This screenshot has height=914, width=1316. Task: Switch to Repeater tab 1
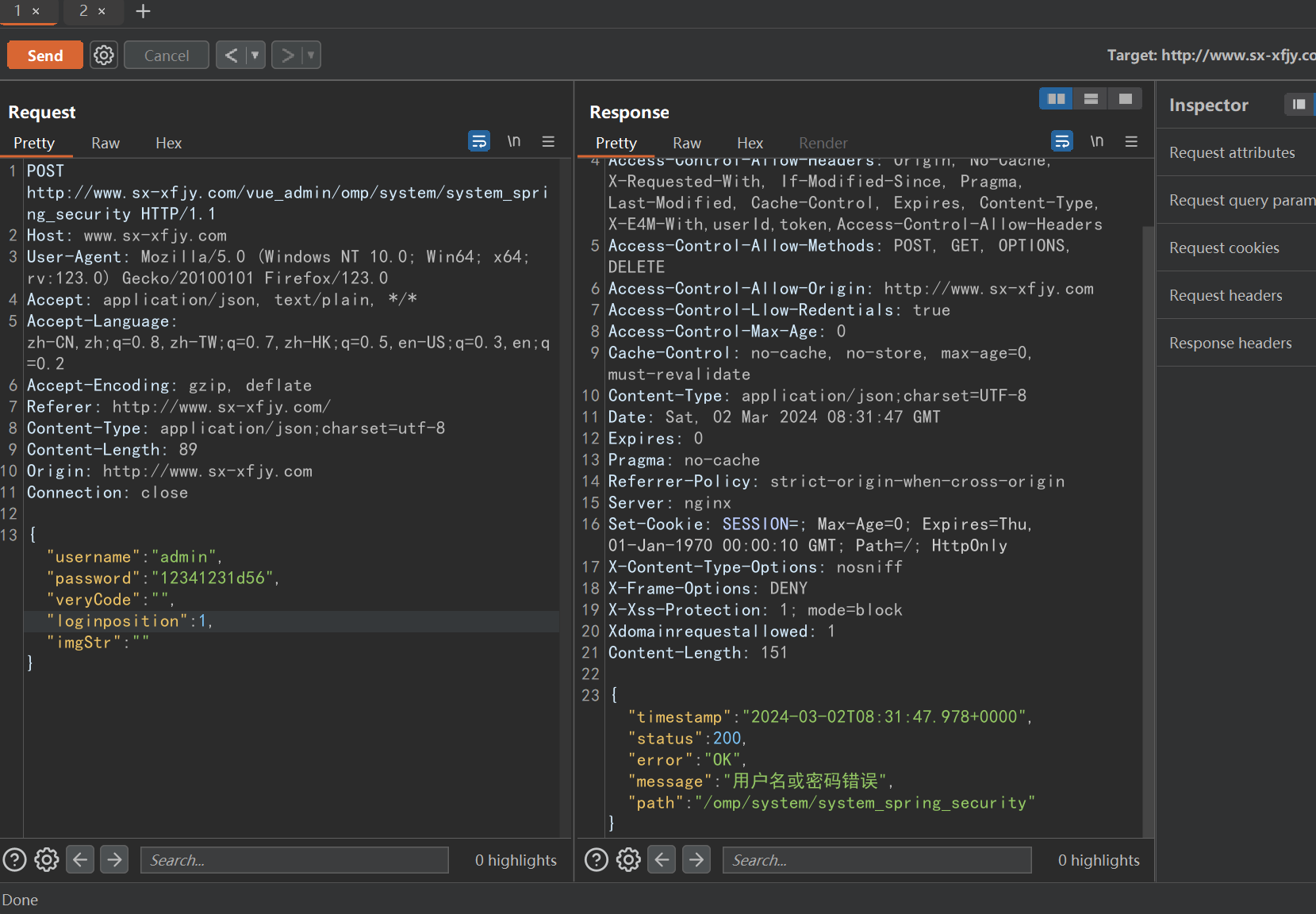tap(17, 11)
